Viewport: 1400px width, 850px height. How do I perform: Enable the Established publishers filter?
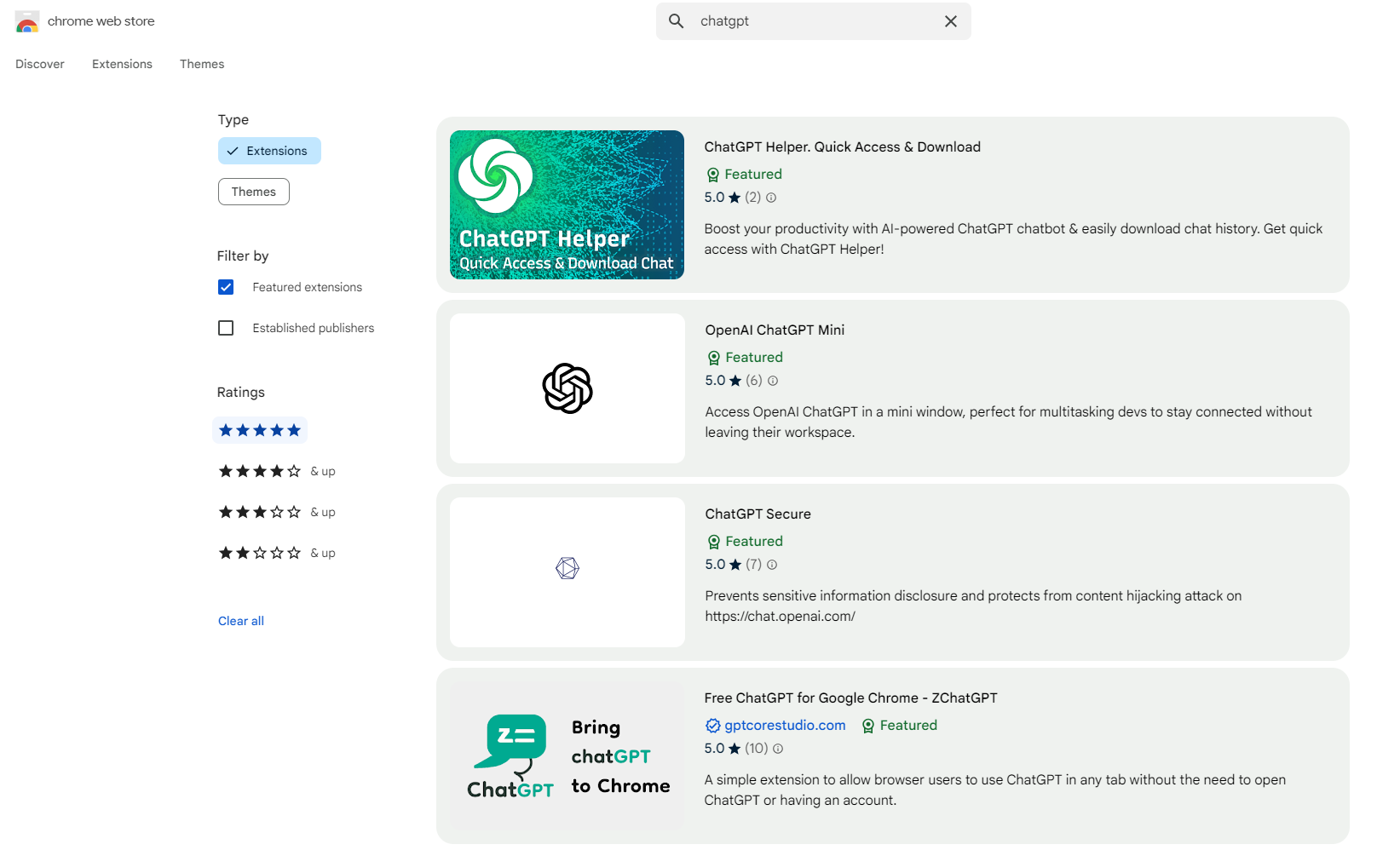[x=226, y=328]
